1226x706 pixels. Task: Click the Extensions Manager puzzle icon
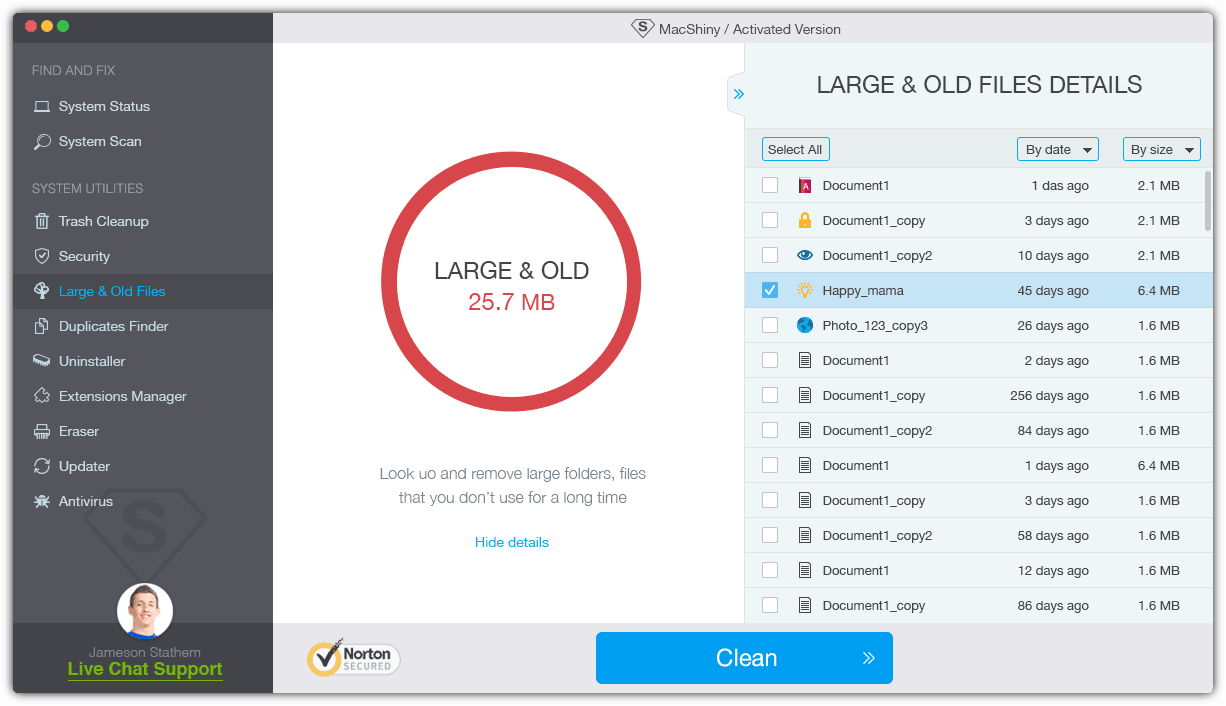point(42,396)
